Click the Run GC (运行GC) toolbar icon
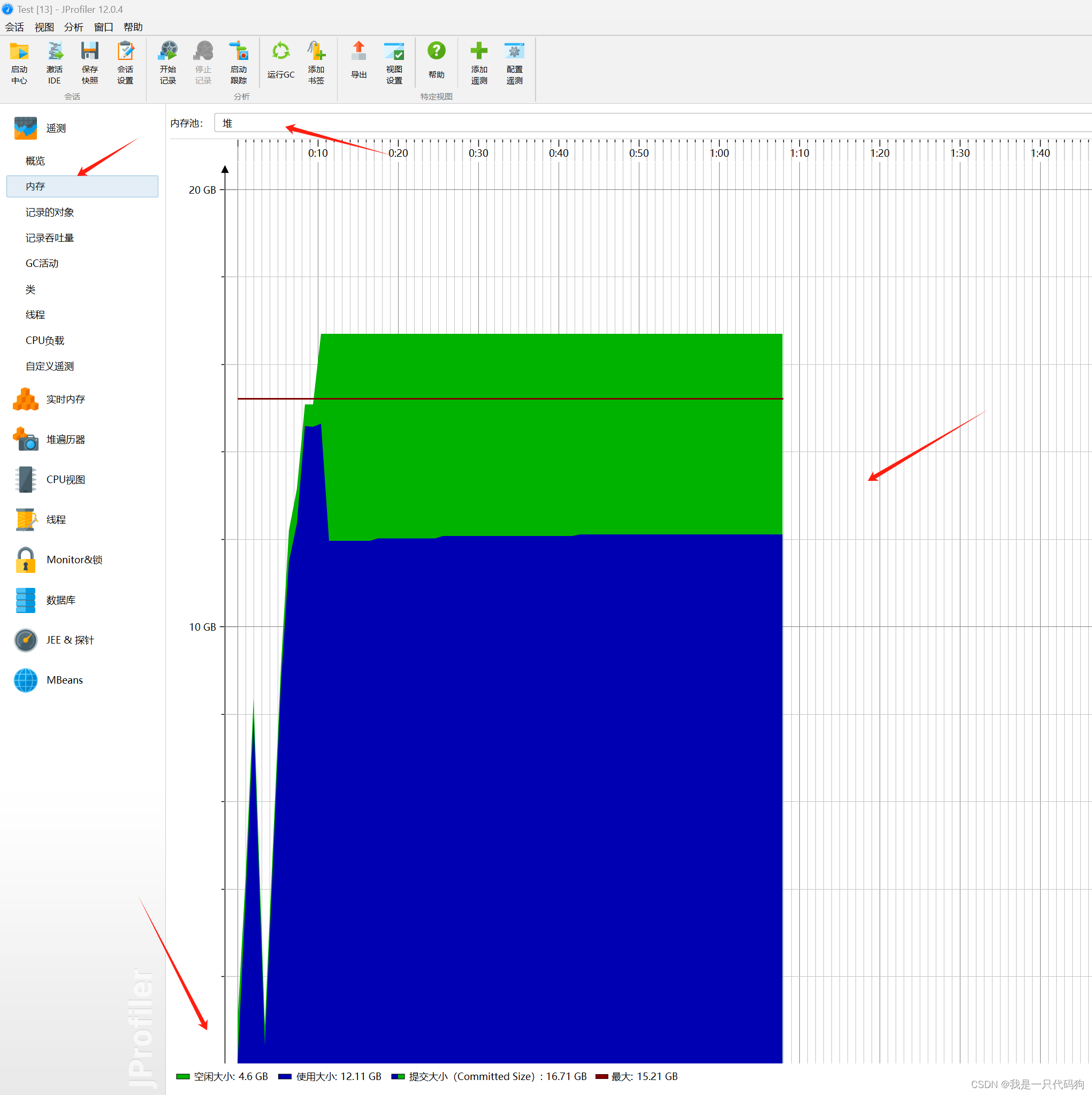The image size is (1092, 1095). (x=281, y=52)
